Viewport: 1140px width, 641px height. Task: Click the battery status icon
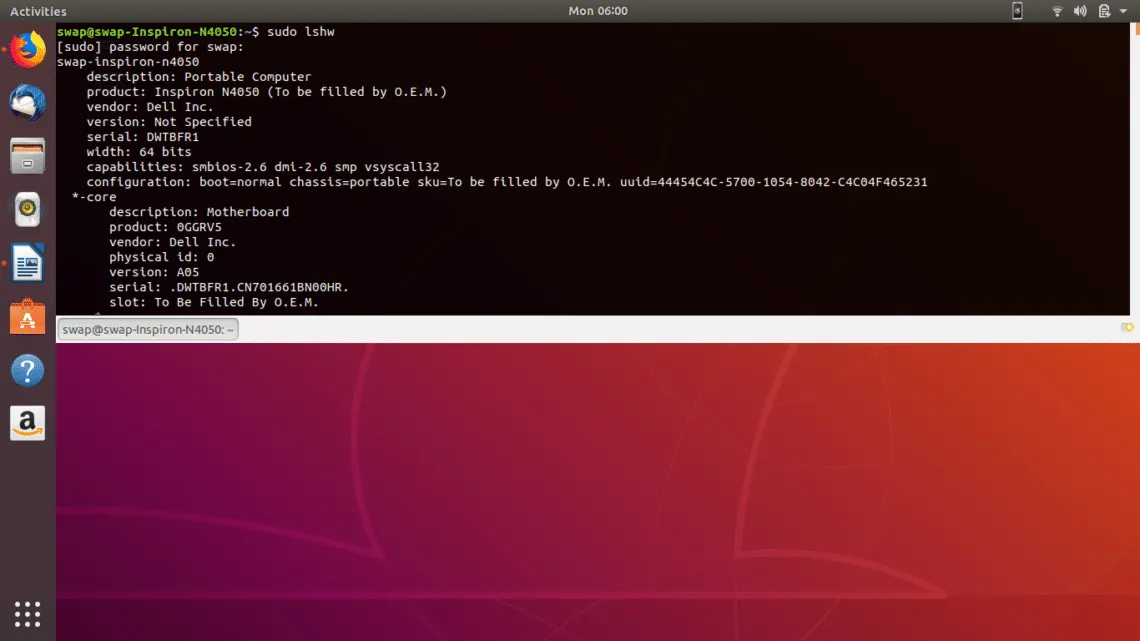(x=1104, y=11)
